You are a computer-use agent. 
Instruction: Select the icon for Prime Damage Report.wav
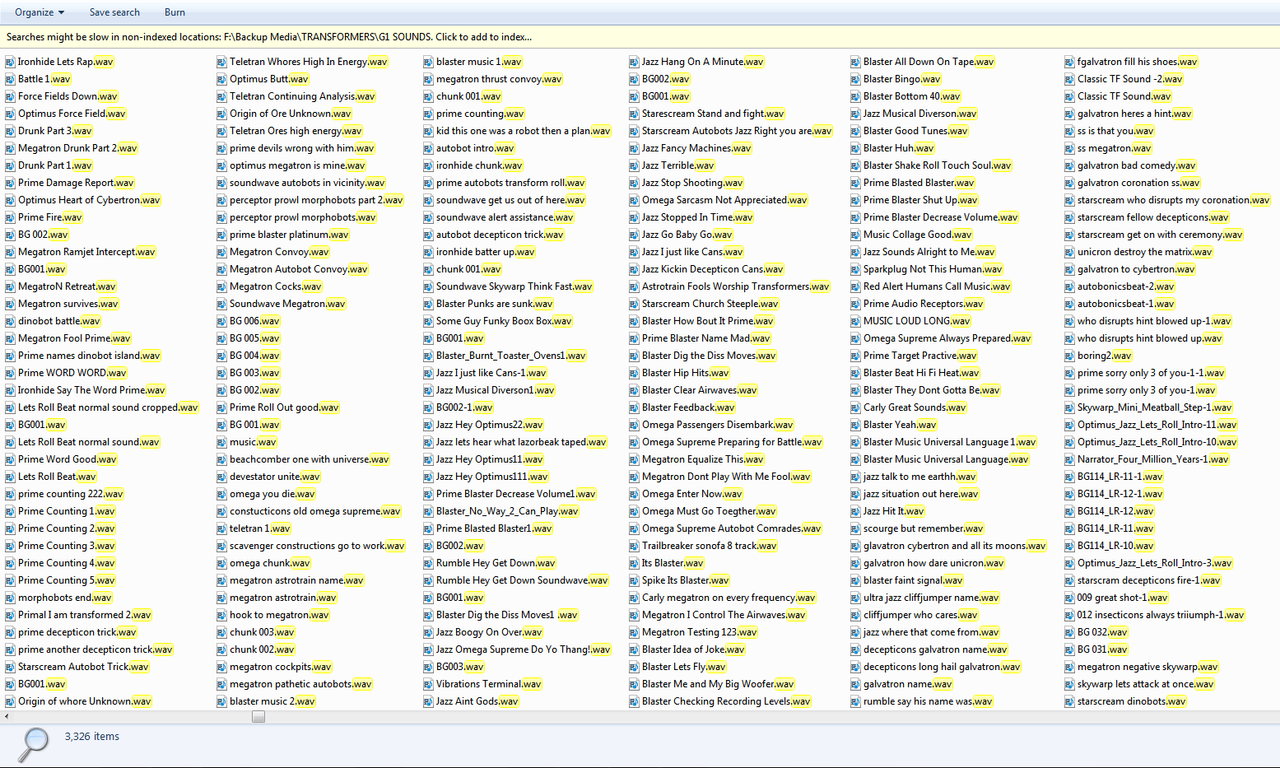tap(10, 183)
